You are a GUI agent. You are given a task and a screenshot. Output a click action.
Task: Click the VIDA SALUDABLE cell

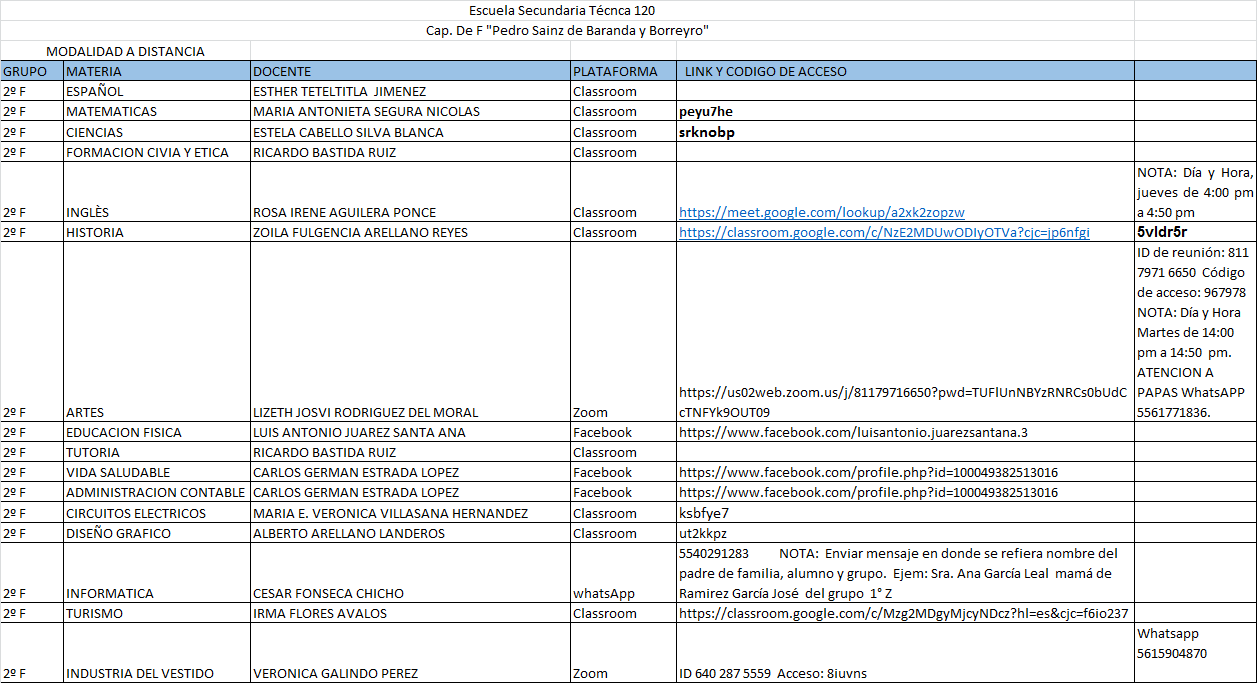[157, 472]
